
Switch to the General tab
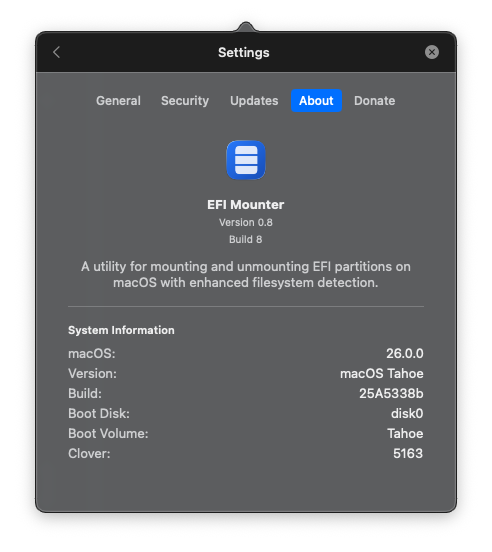(118, 101)
